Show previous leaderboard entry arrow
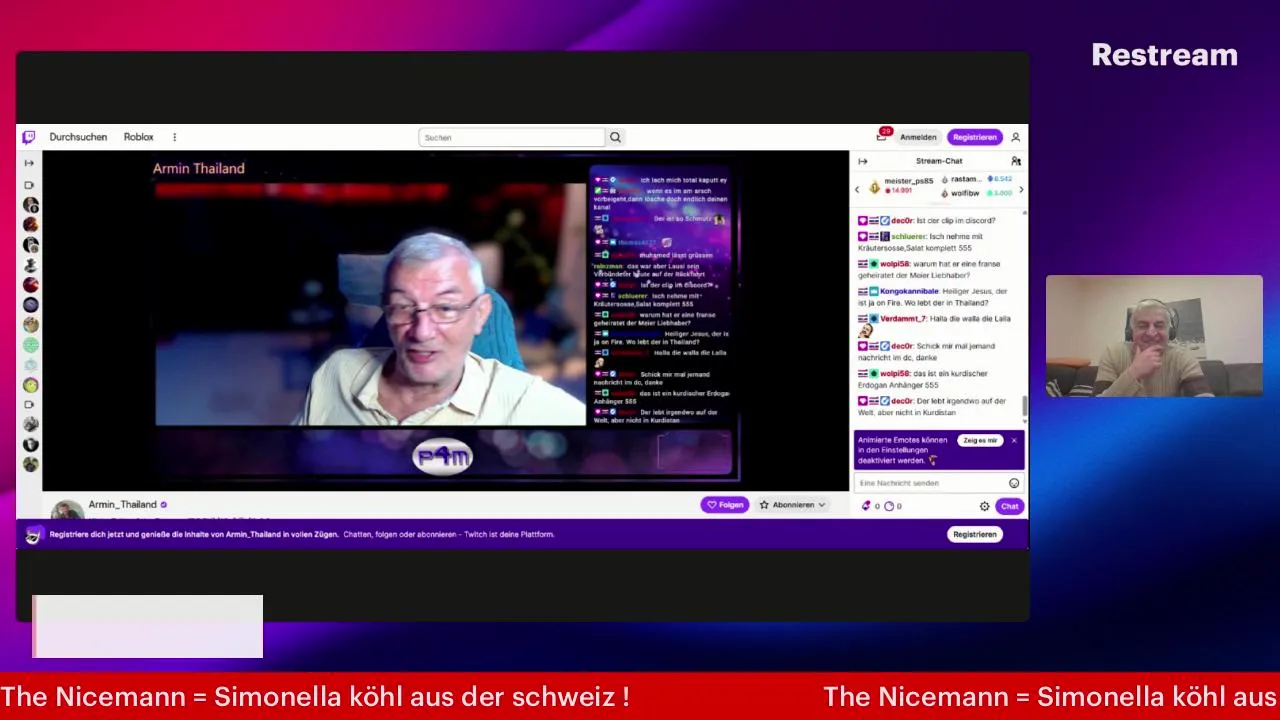 click(x=857, y=189)
